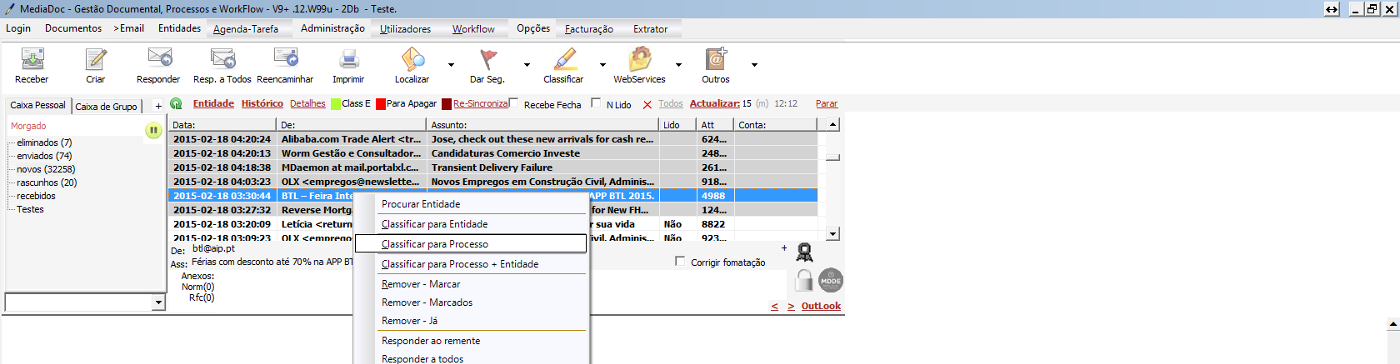Open the Classificar dropdown arrow
Screen dimensions: 1400x364
tap(603, 64)
